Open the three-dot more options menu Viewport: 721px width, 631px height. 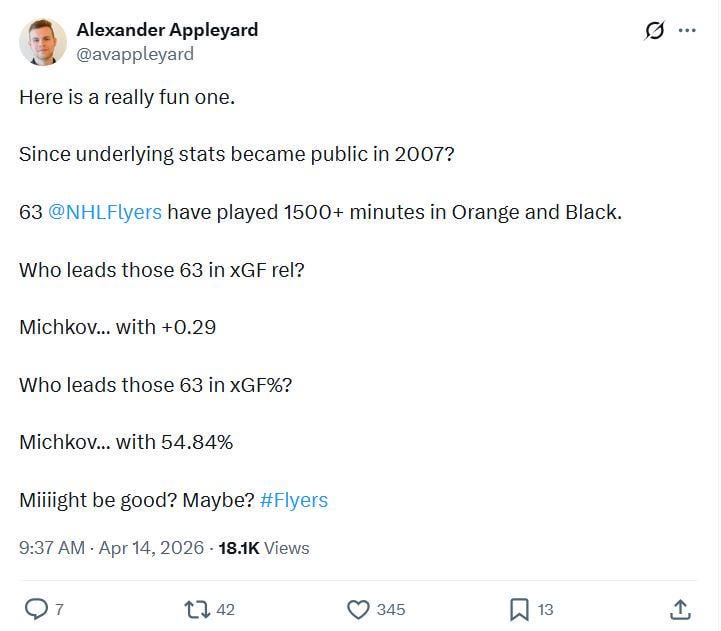pos(687,31)
